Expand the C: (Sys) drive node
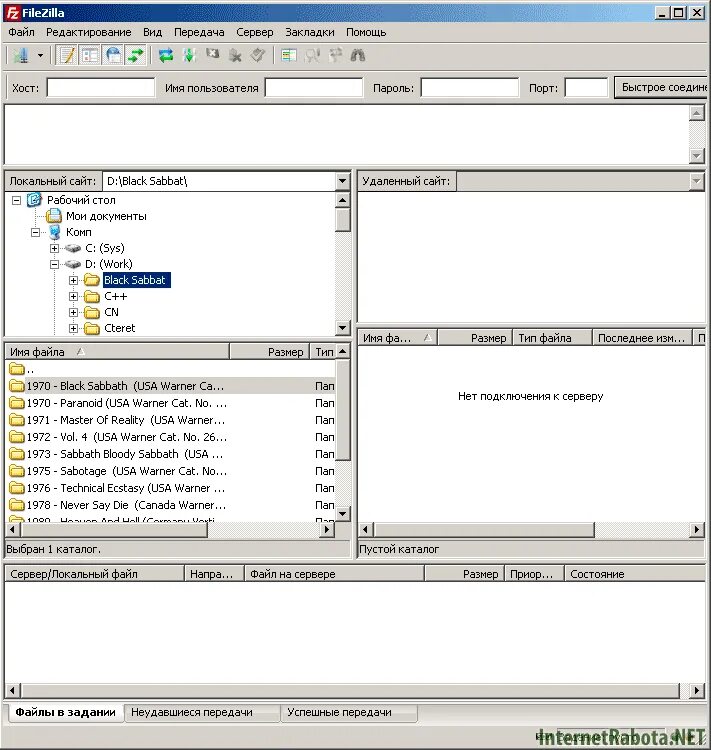 click(x=55, y=248)
